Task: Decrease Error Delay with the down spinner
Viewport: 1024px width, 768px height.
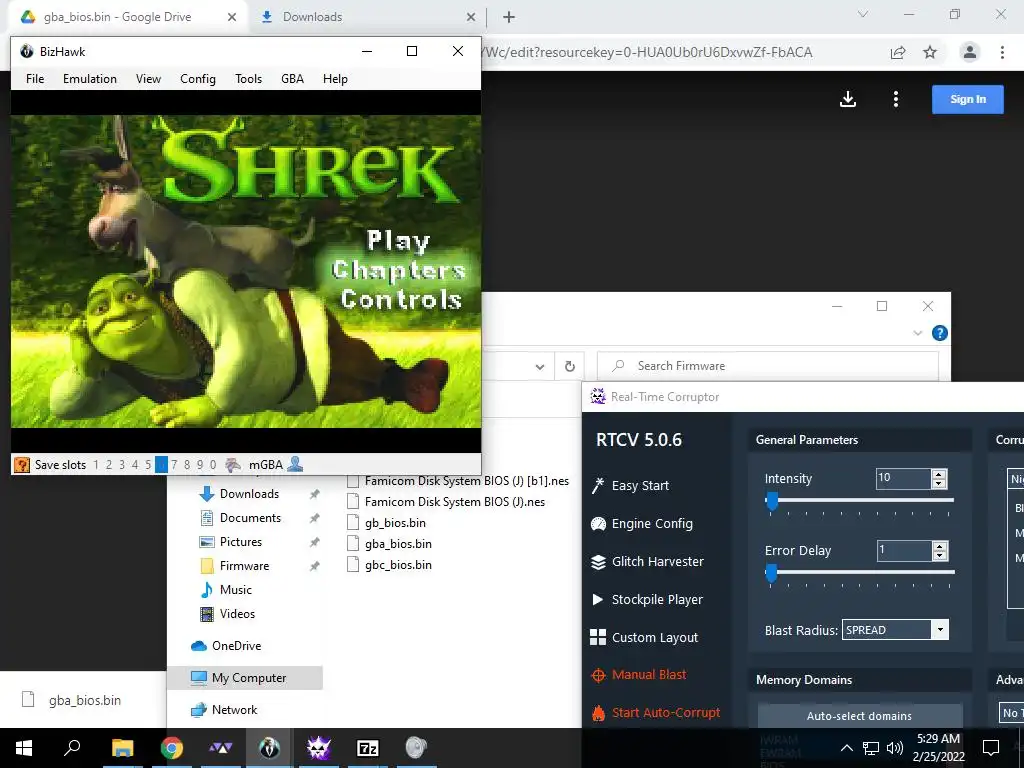Action: [x=940, y=556]
